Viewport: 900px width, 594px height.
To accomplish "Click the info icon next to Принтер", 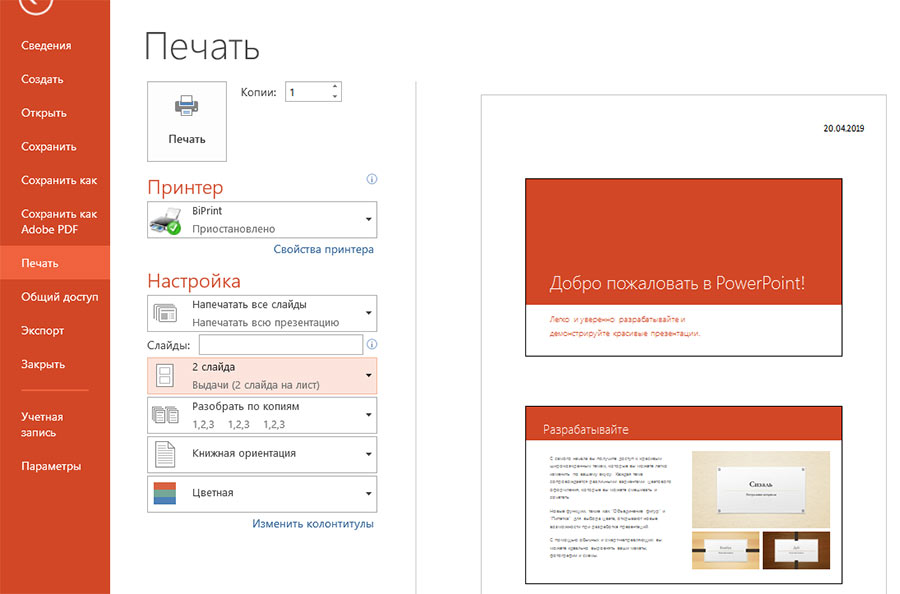I will click(371, 180).
